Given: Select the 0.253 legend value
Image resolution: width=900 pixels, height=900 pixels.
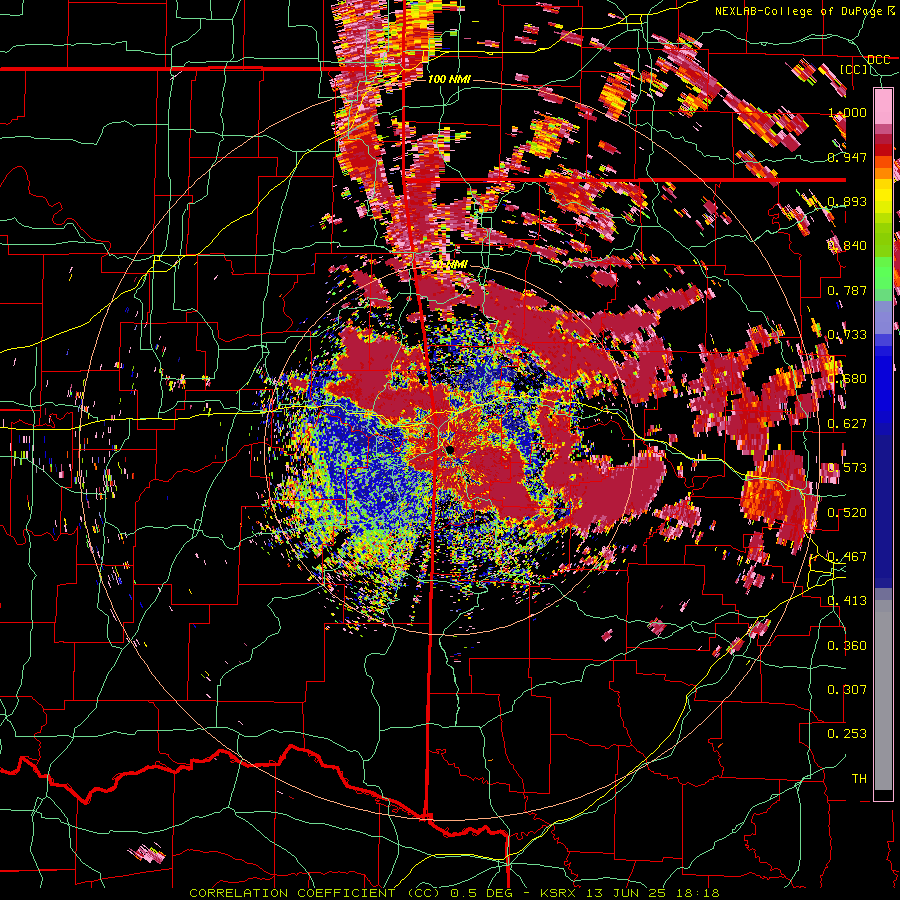Looking at the screenshot, I should tap(848, 734).
